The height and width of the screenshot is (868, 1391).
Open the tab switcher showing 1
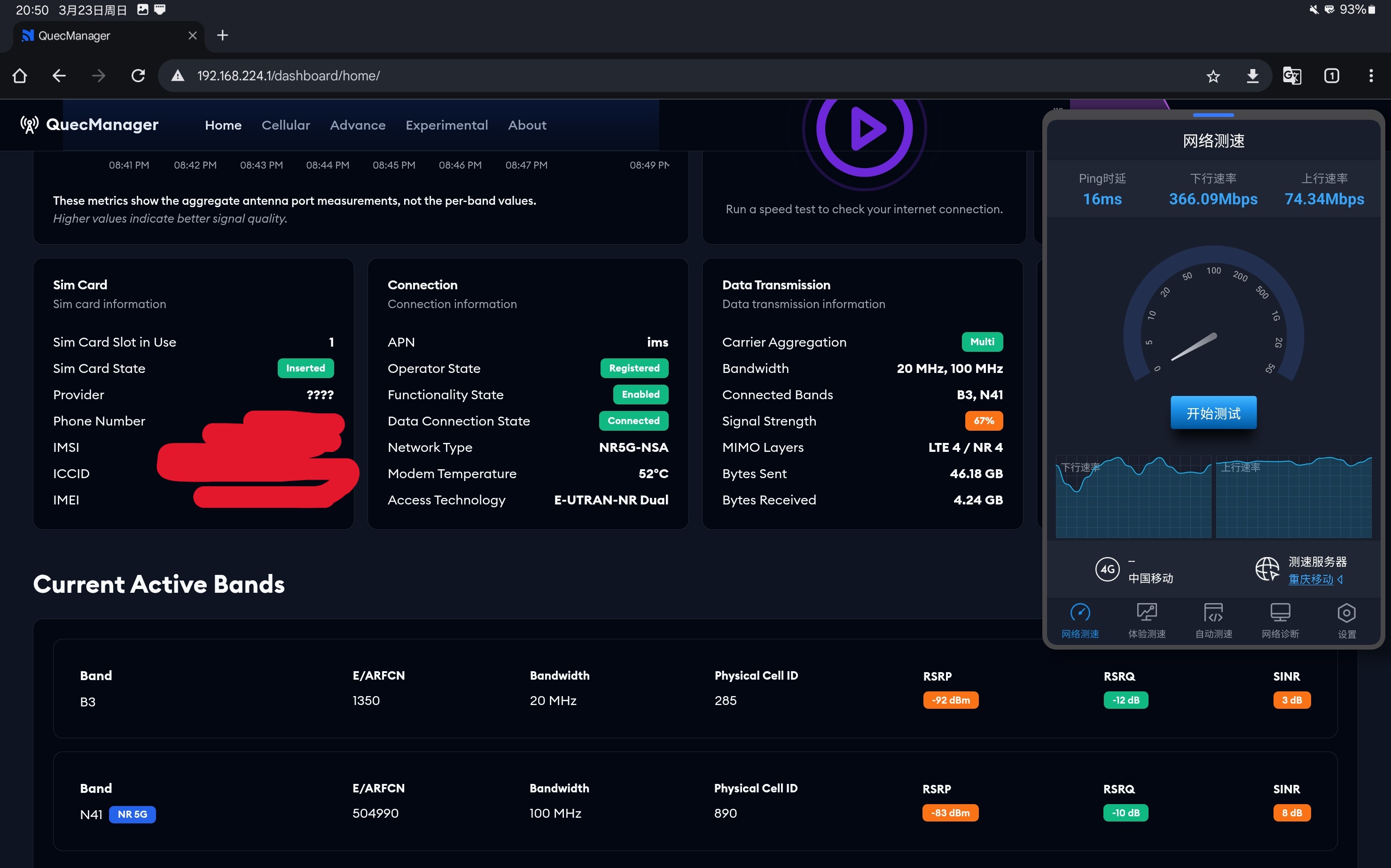click(x=1331, y=76)
